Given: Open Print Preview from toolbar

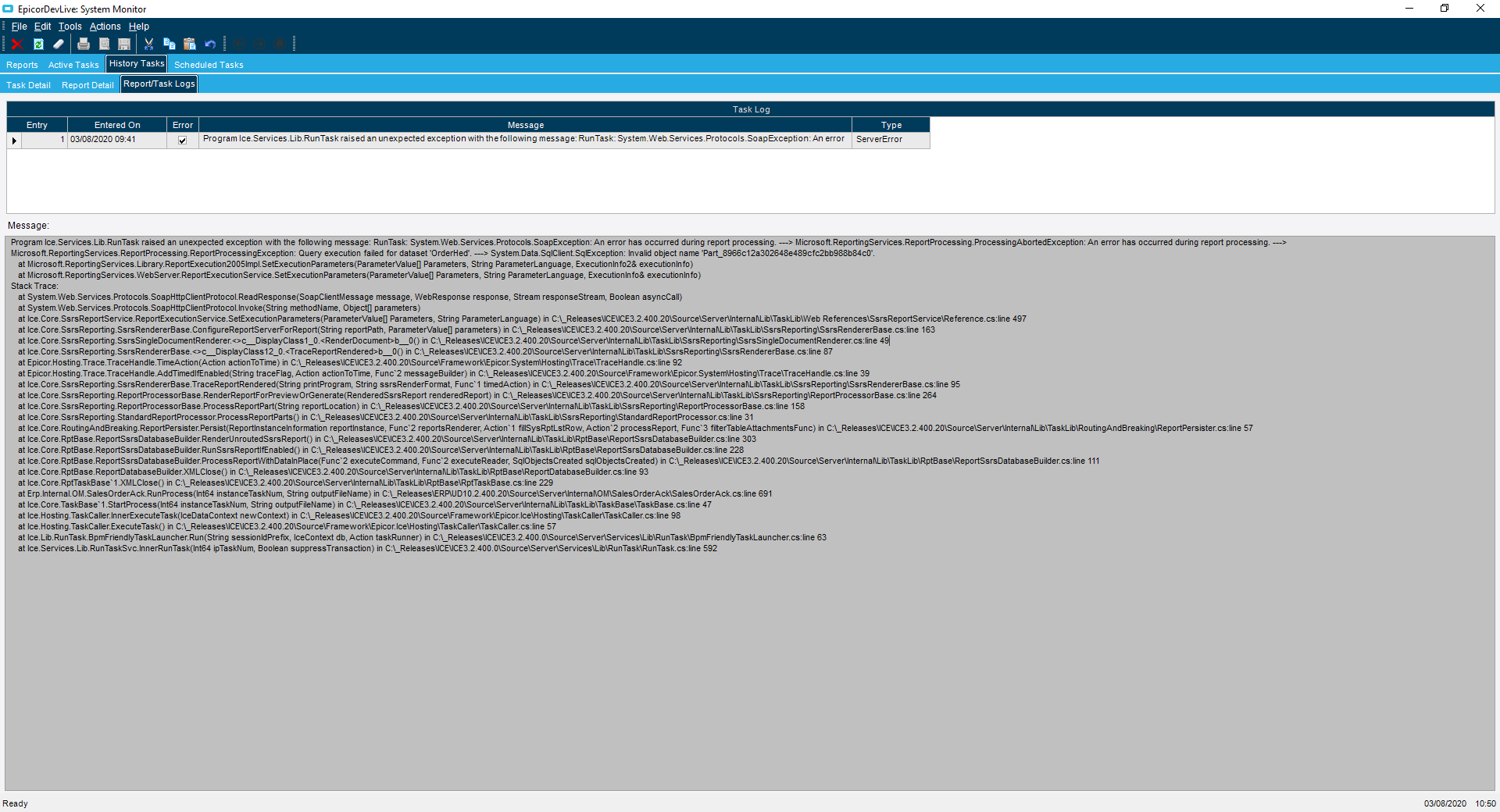Looking at the screenshot, I should (104, 44).
